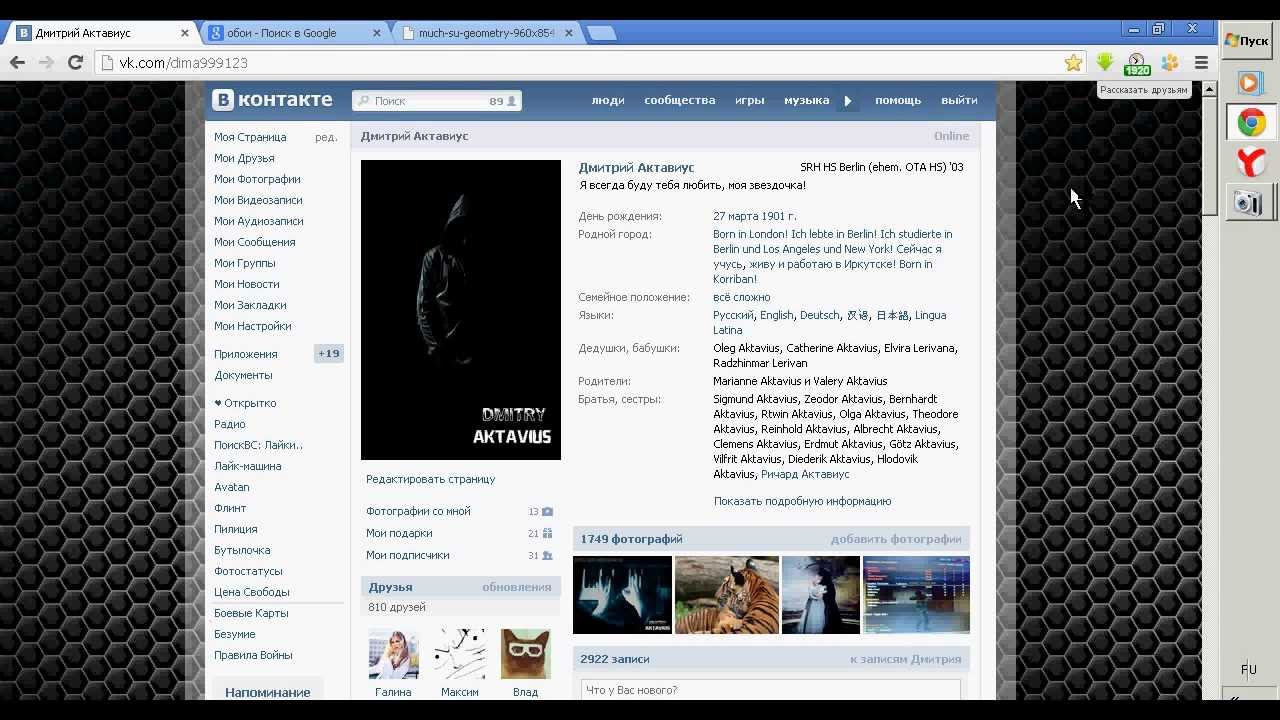Switch to much-su-geometry tab
This screenshot has height=720, width=1280.
[486, 33]
